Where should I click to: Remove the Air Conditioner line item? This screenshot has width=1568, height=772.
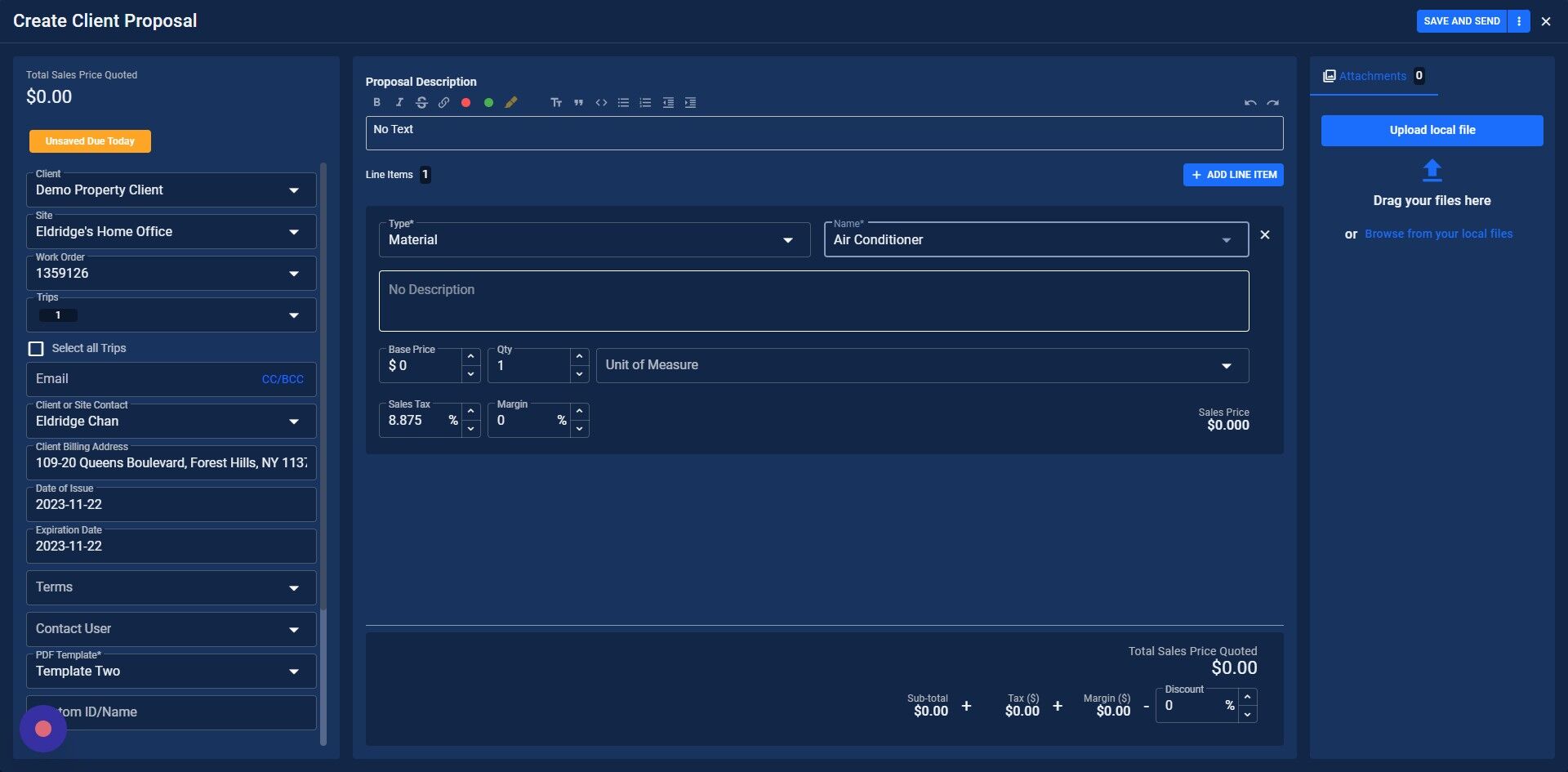tap(1265, 234)
